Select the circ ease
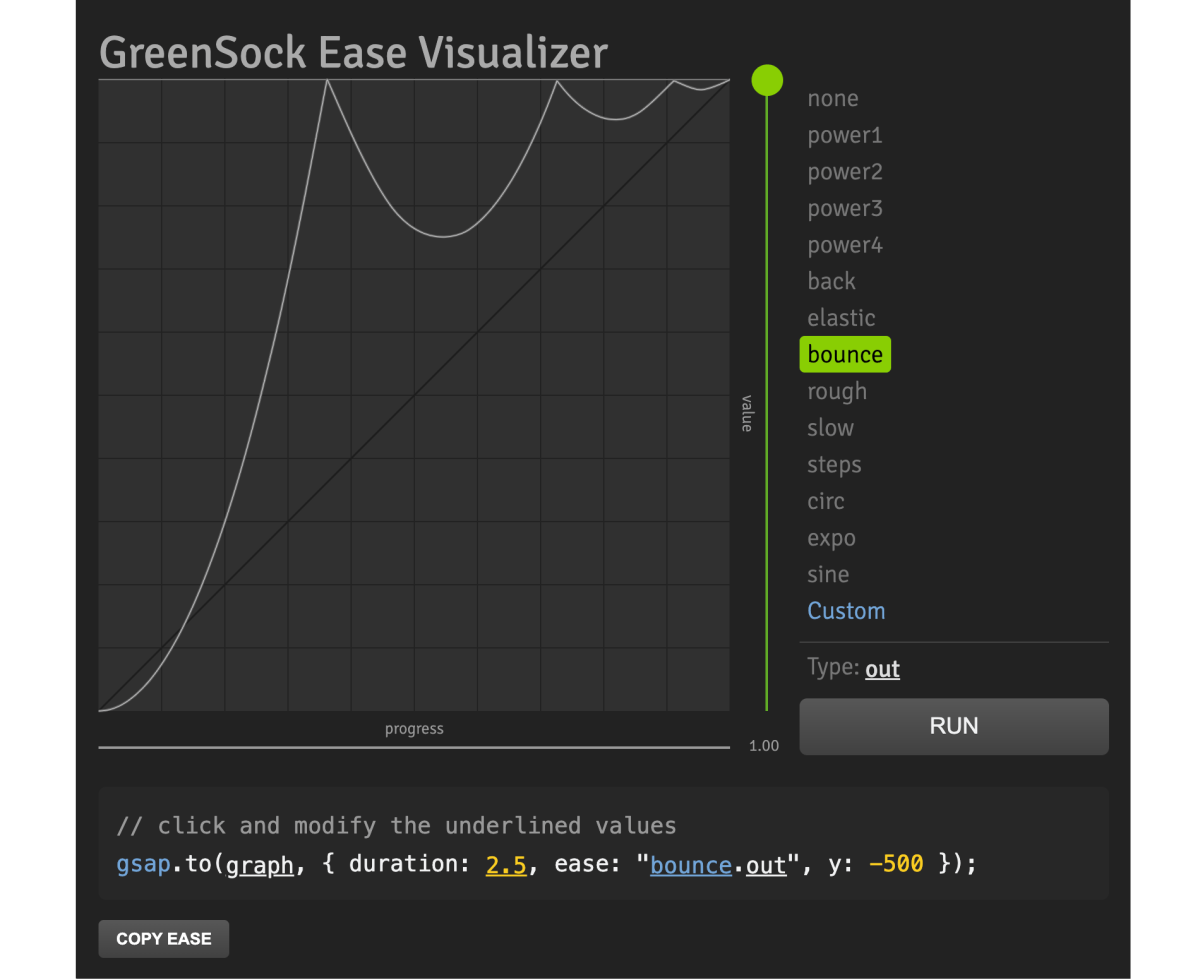 (x=826, y=501)
